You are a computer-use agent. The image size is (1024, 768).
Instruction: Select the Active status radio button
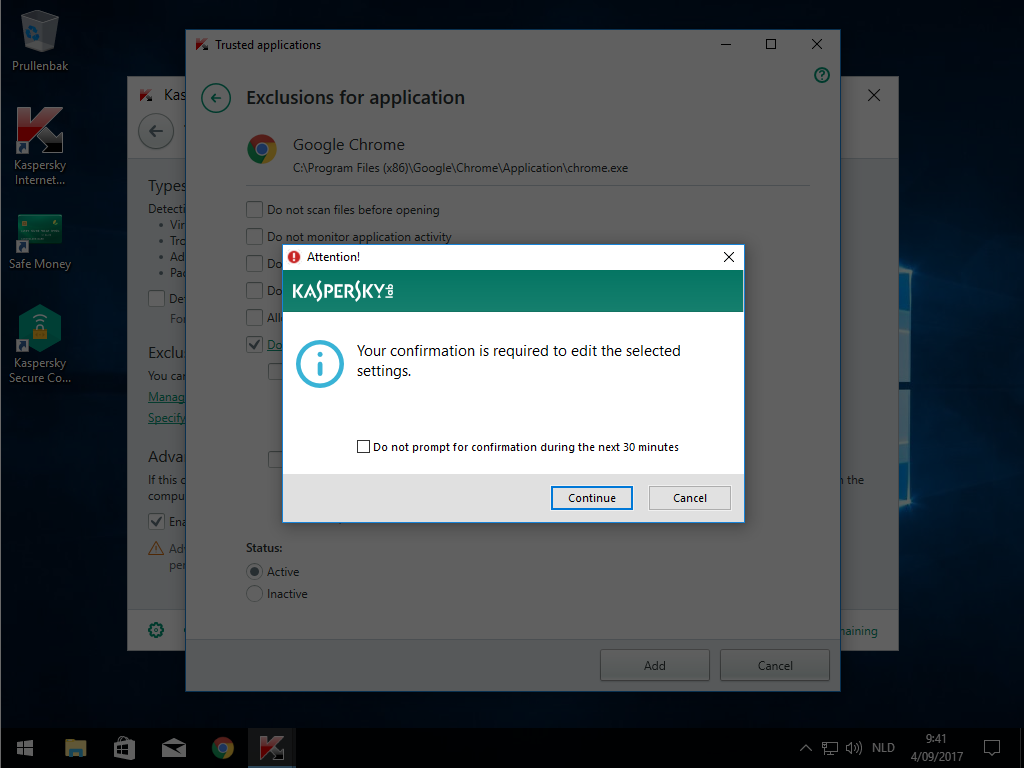254,571
